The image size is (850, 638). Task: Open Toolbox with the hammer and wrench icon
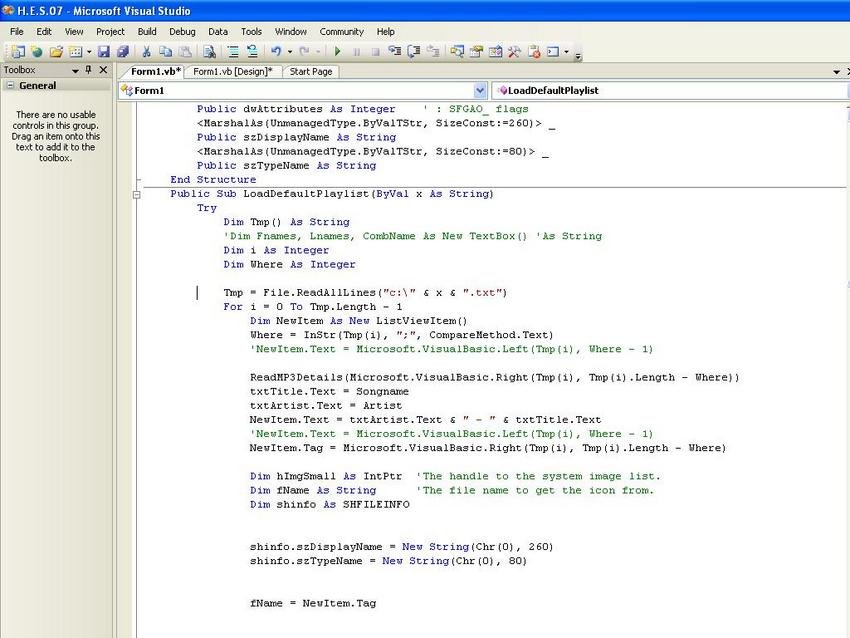514,52
